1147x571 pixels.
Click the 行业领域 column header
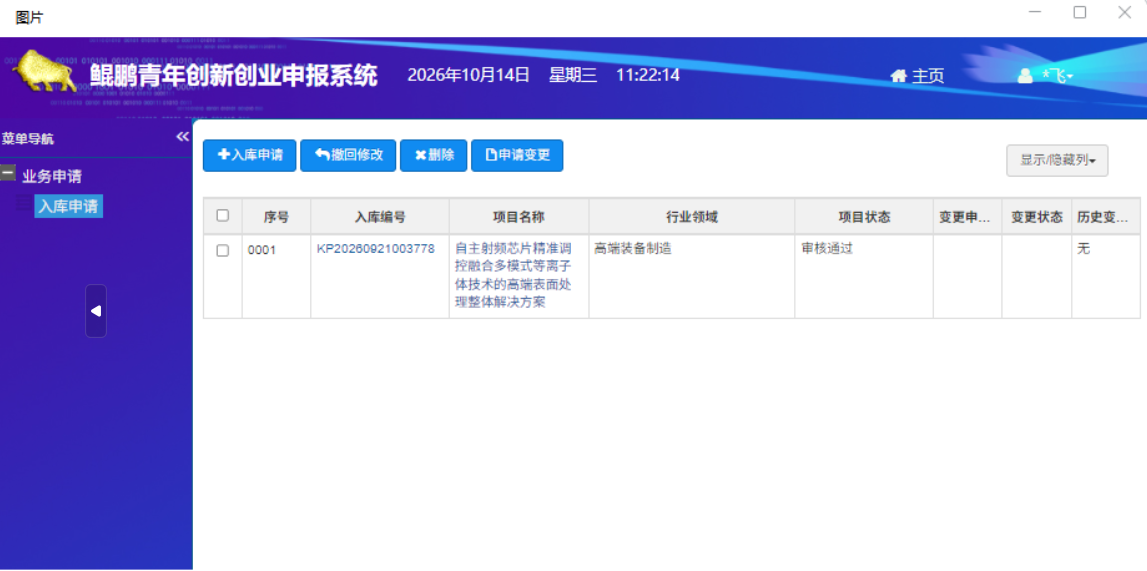(692, 216)
